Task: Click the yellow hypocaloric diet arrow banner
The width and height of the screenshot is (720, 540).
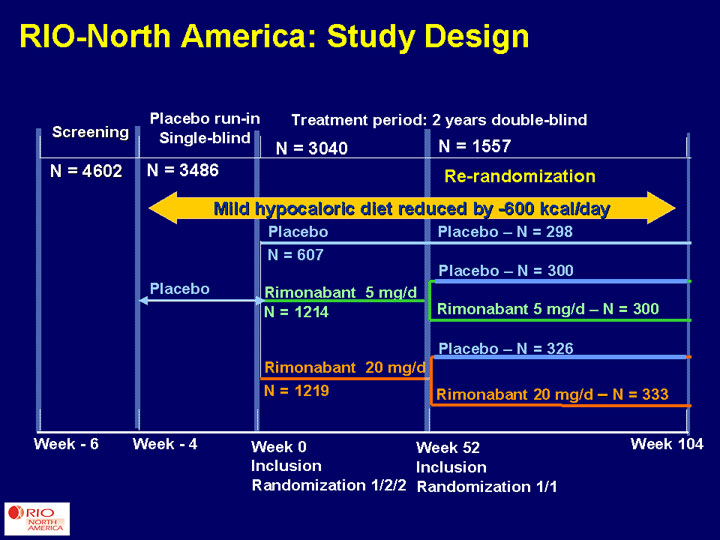Action: pos(412,208)
